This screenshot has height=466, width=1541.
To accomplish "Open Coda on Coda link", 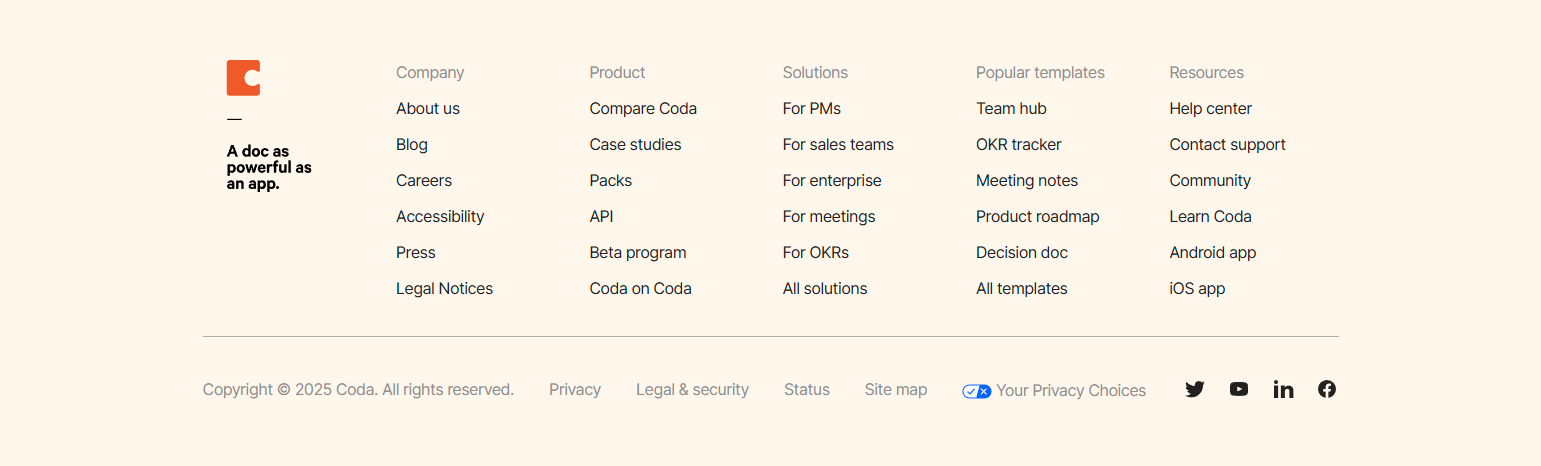I will pos(640,288).
